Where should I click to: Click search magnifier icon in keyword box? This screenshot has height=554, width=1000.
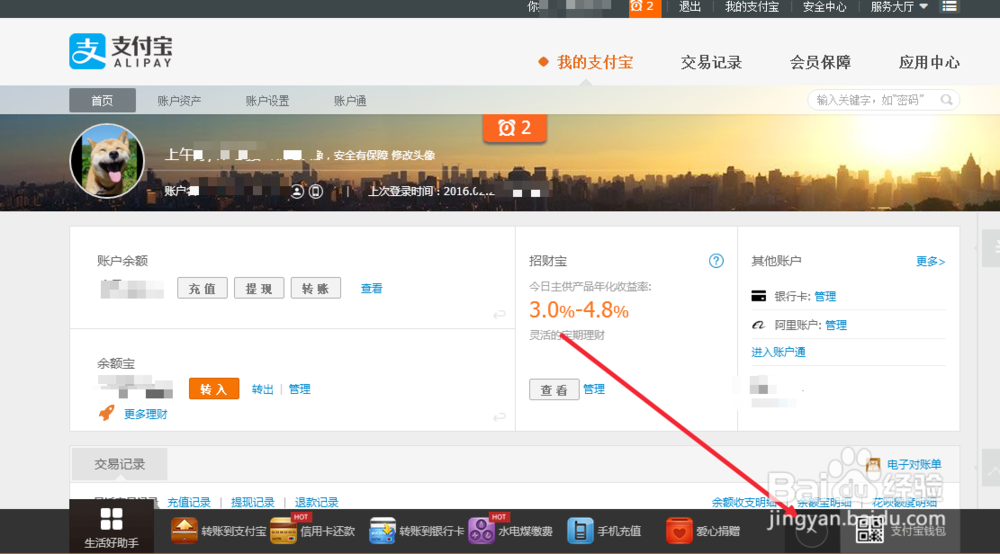pyautogui.click(x=946, y=100)
